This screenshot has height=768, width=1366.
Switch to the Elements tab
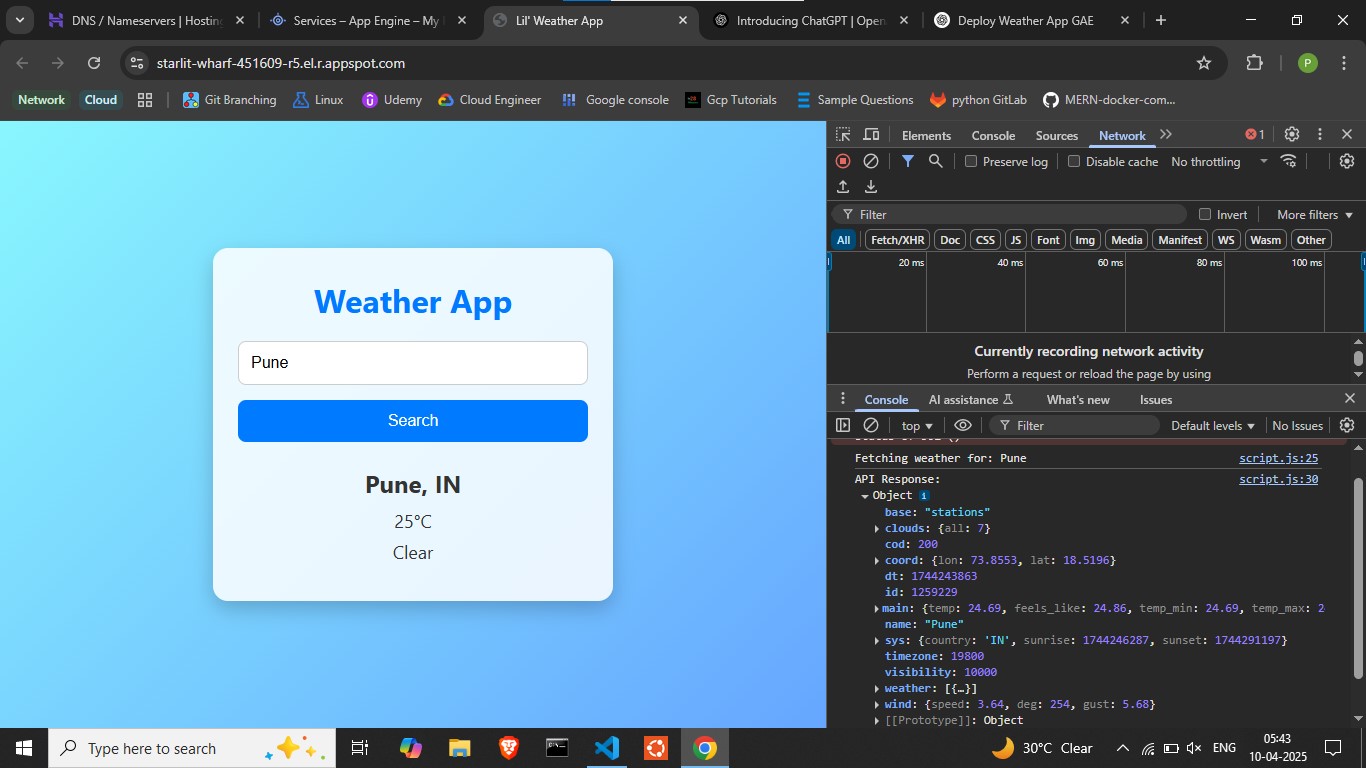[926, 136]
